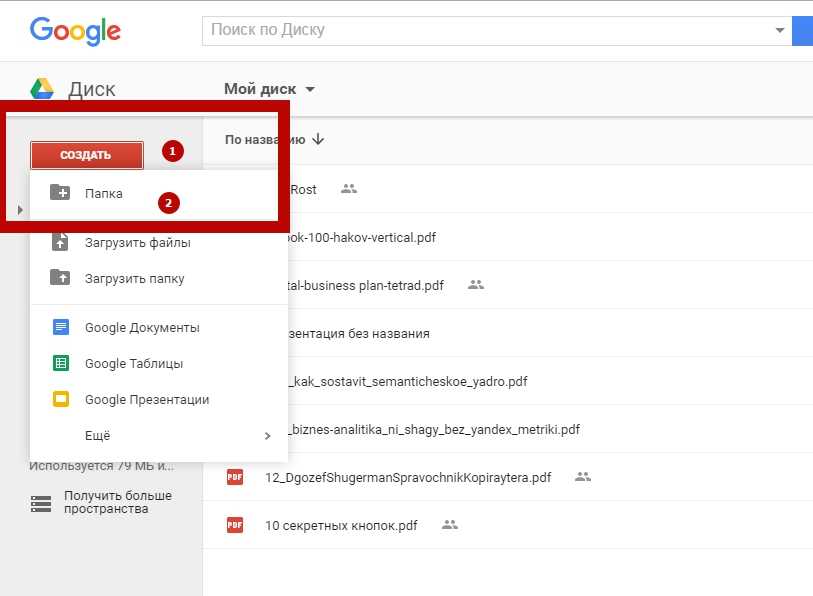Click the blue search button
The image size is (813, 596).
(x=802, y=31)
